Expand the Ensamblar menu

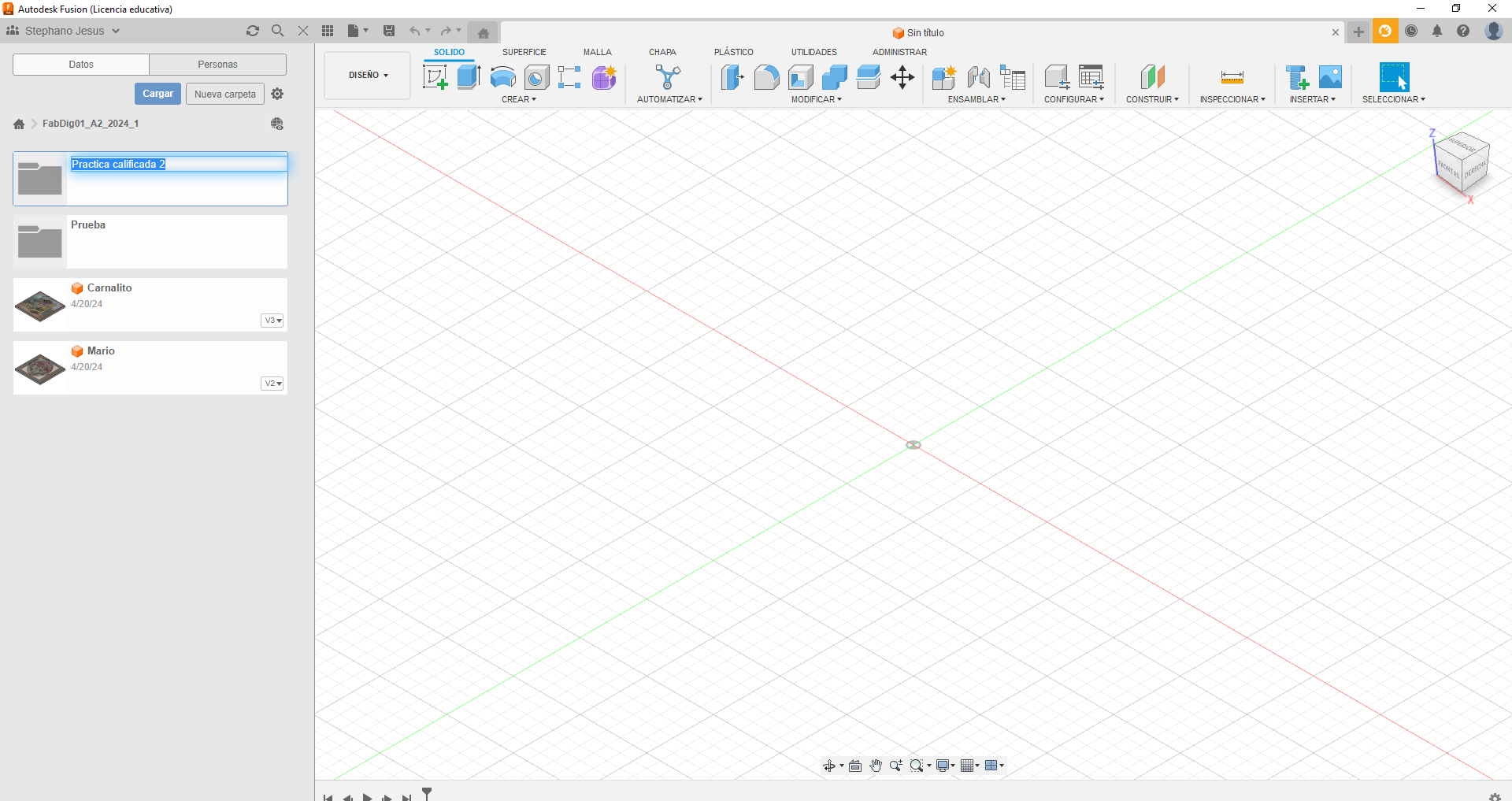[x=976, y=99]
